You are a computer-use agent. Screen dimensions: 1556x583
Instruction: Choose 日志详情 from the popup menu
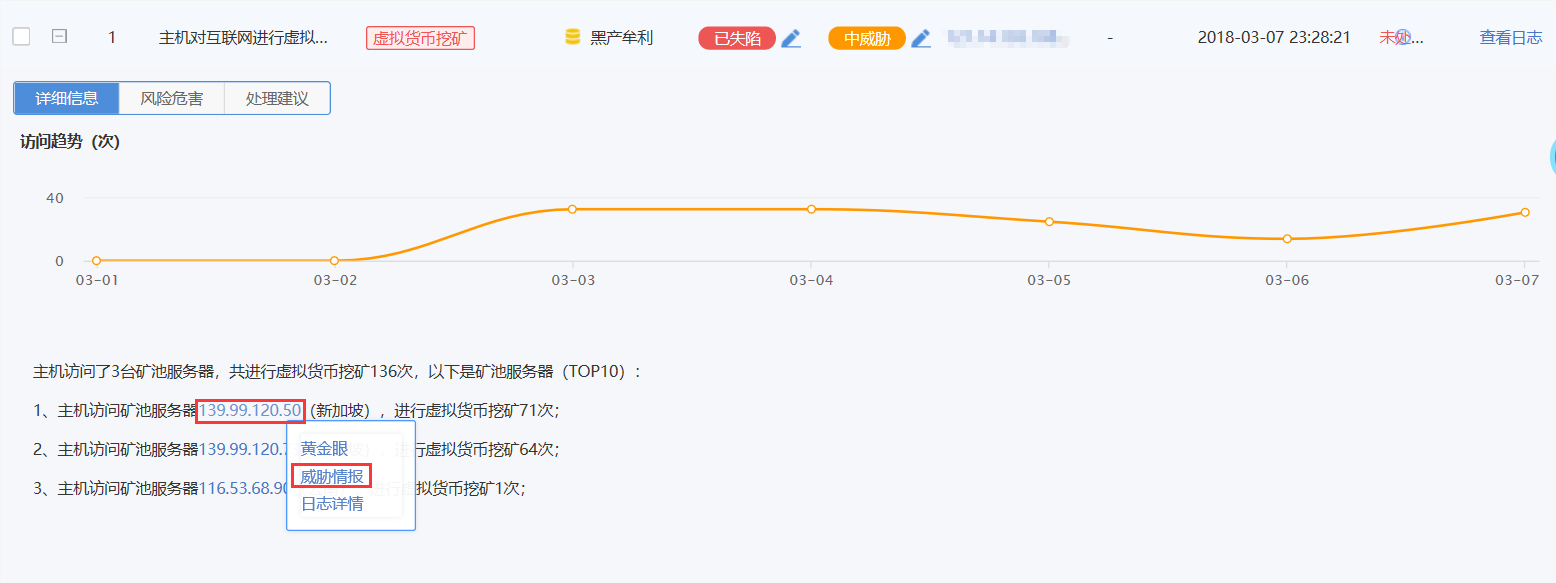[332, 503]
